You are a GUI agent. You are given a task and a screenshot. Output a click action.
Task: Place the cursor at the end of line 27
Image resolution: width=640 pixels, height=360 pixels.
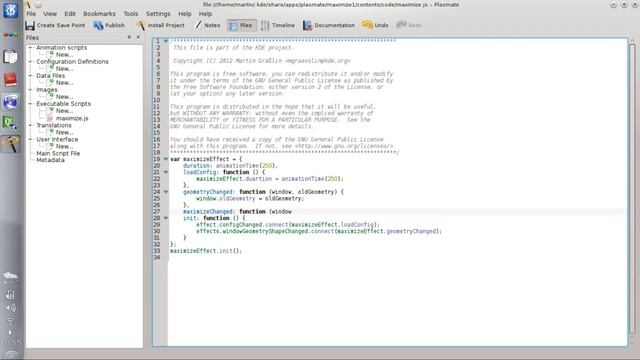[x=293, y=211]
